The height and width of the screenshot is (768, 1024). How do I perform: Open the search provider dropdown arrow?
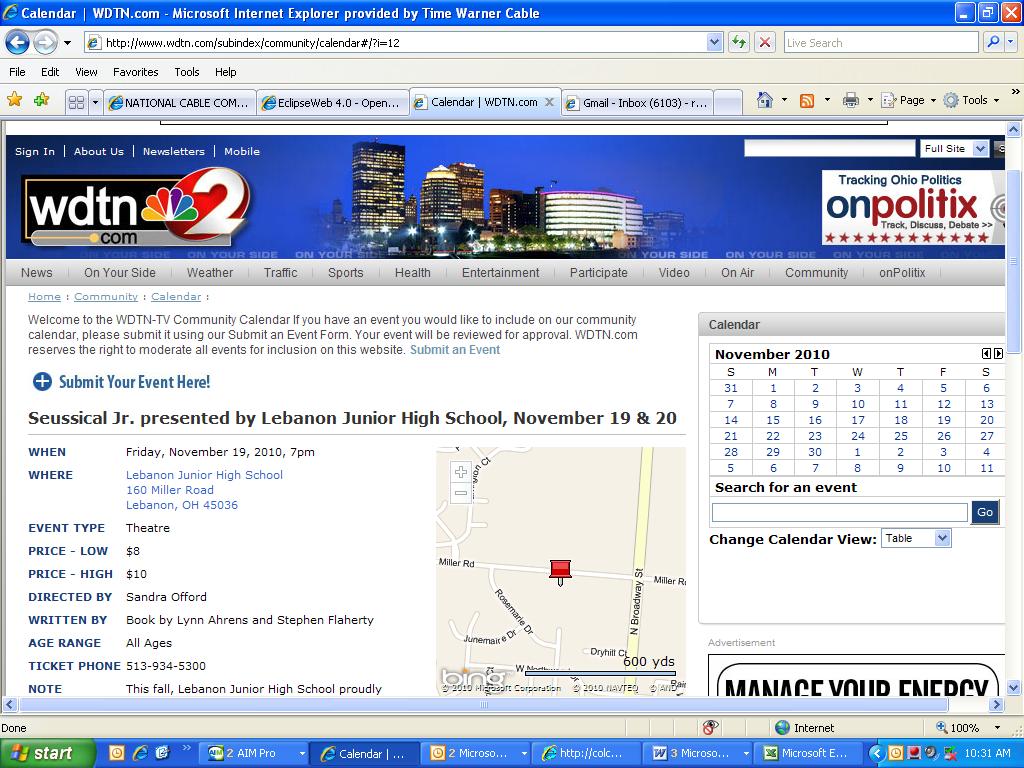1011,42
